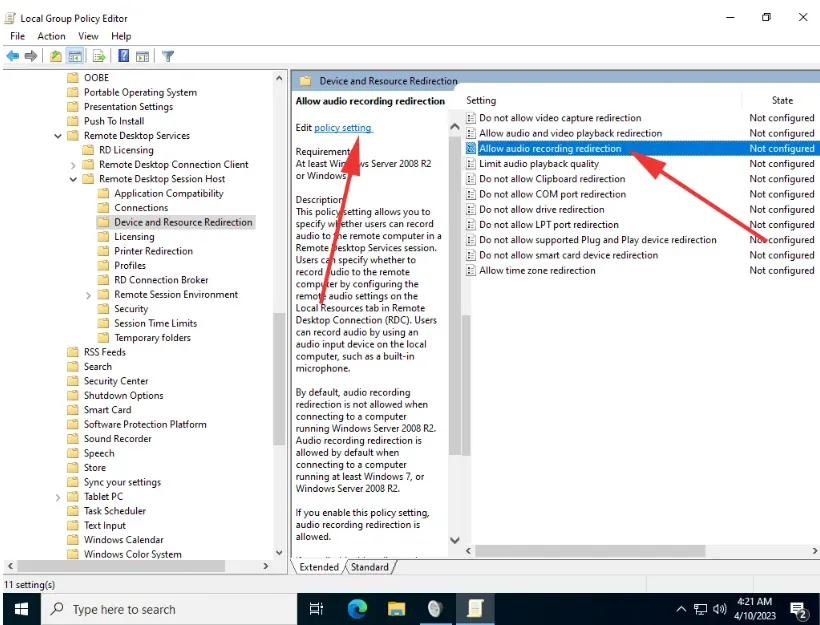Show hidden tray icons chevron
820x625 pixels.
(x=681, y=609)
